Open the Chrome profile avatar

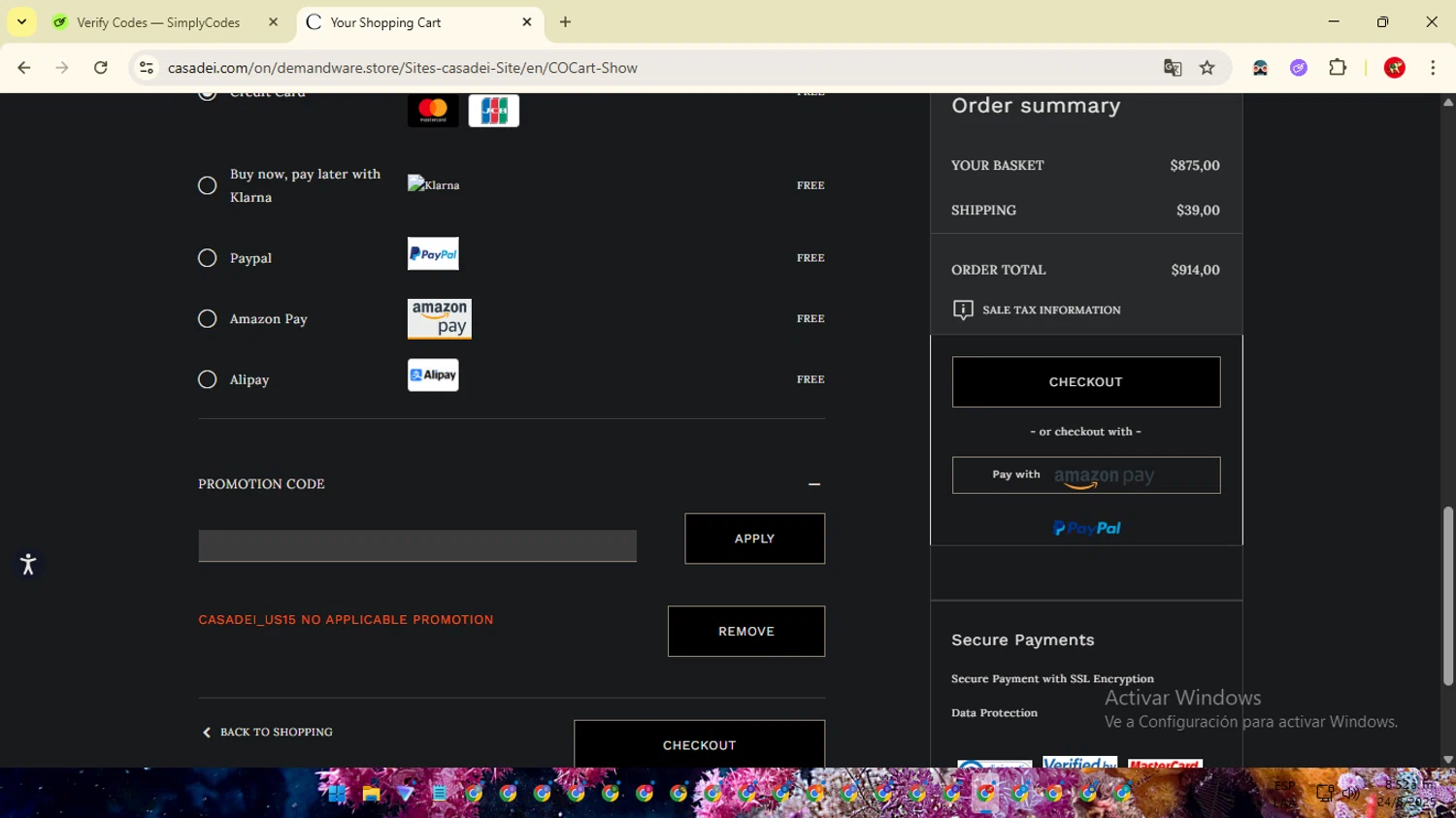(1395, 68)
